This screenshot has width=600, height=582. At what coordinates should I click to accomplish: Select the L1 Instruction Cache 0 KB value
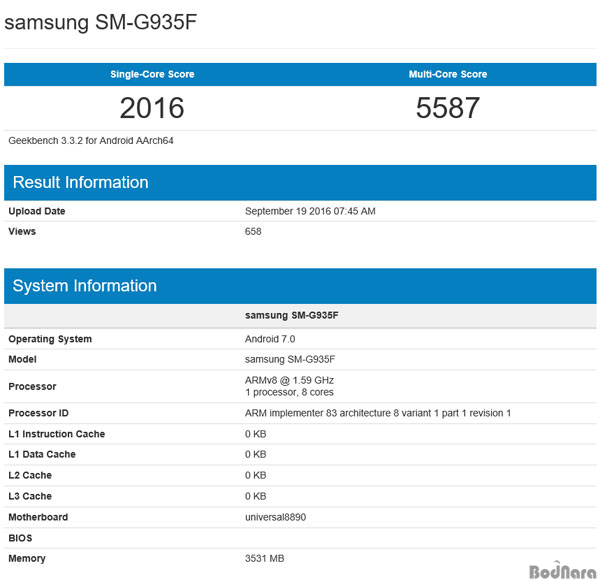[x=255, y=434]
